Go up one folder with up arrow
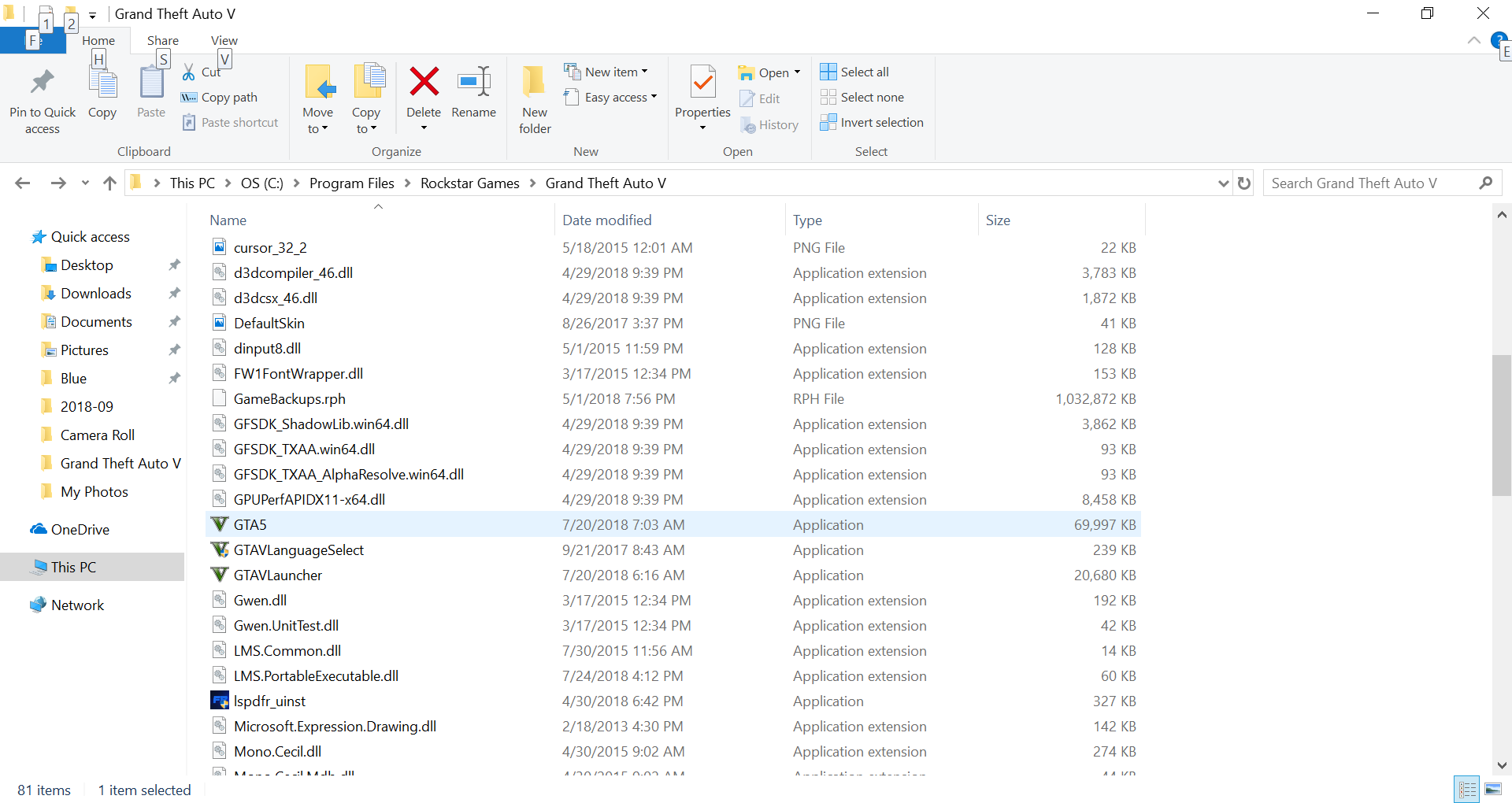 [109, 183]
